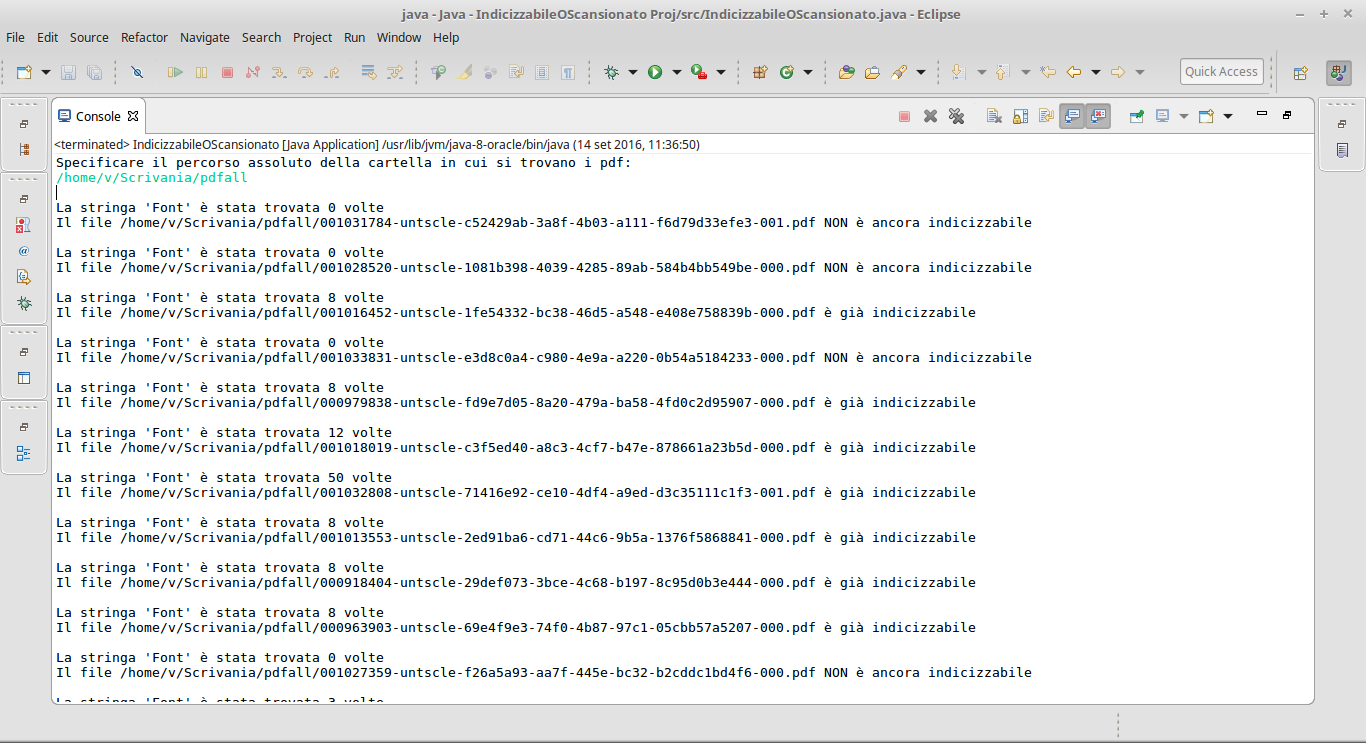Click the main toolbar Terminate icon
The width and height of the screenshot is (1366, 743).
(x=227, y=72)
